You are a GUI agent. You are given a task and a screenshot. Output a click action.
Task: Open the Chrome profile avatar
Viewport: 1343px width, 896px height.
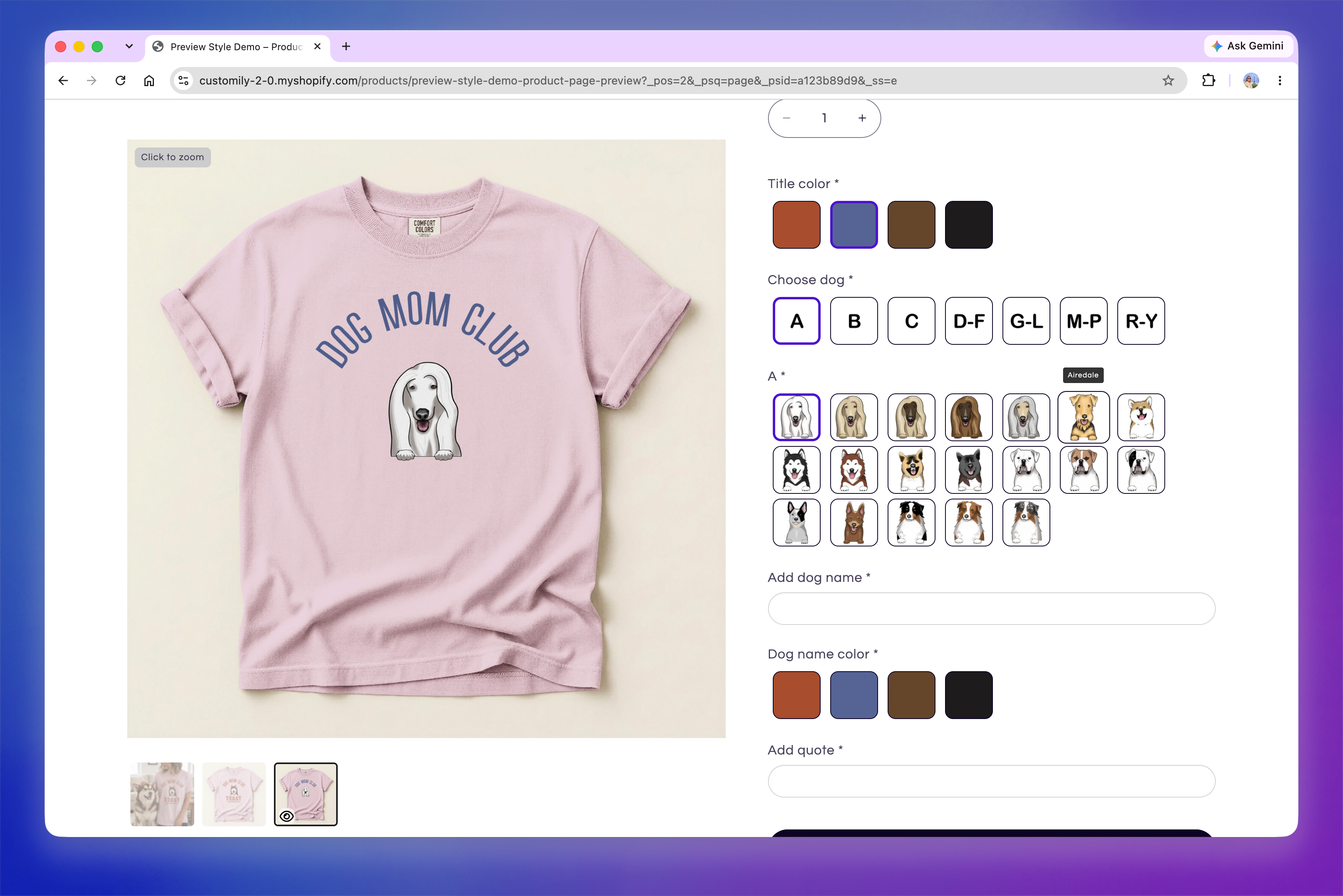point(1251,81)
